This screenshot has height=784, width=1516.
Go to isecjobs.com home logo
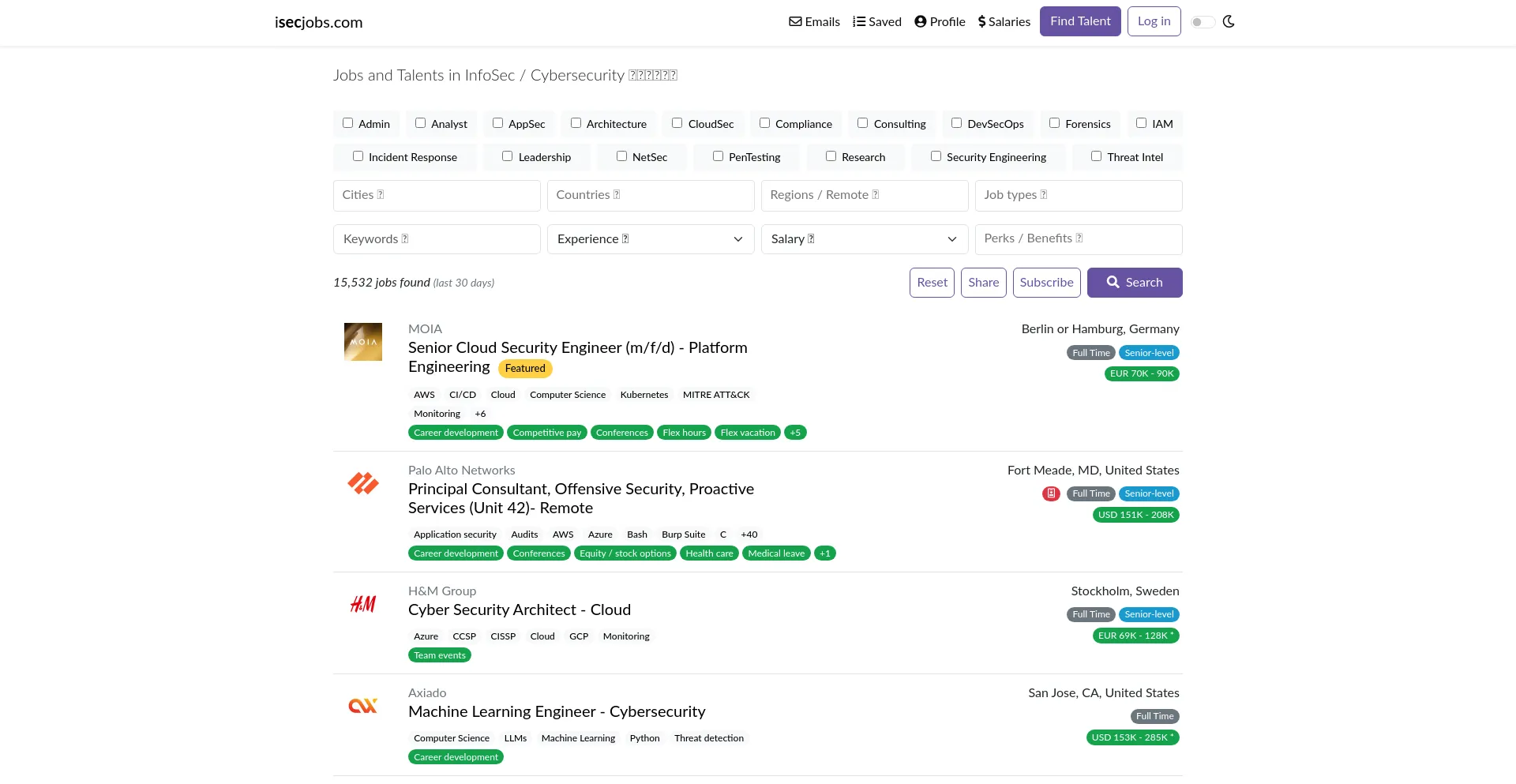[318, 22]
